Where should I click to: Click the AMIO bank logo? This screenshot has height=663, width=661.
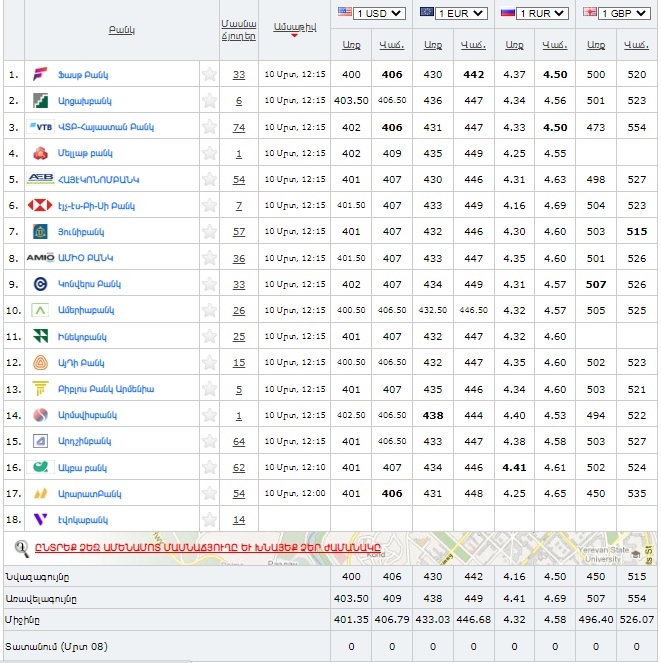tap(40, 258)
